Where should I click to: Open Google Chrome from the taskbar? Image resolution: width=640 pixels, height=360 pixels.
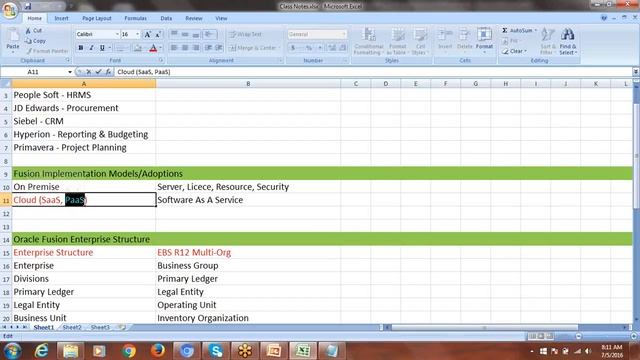coord(129,351)
